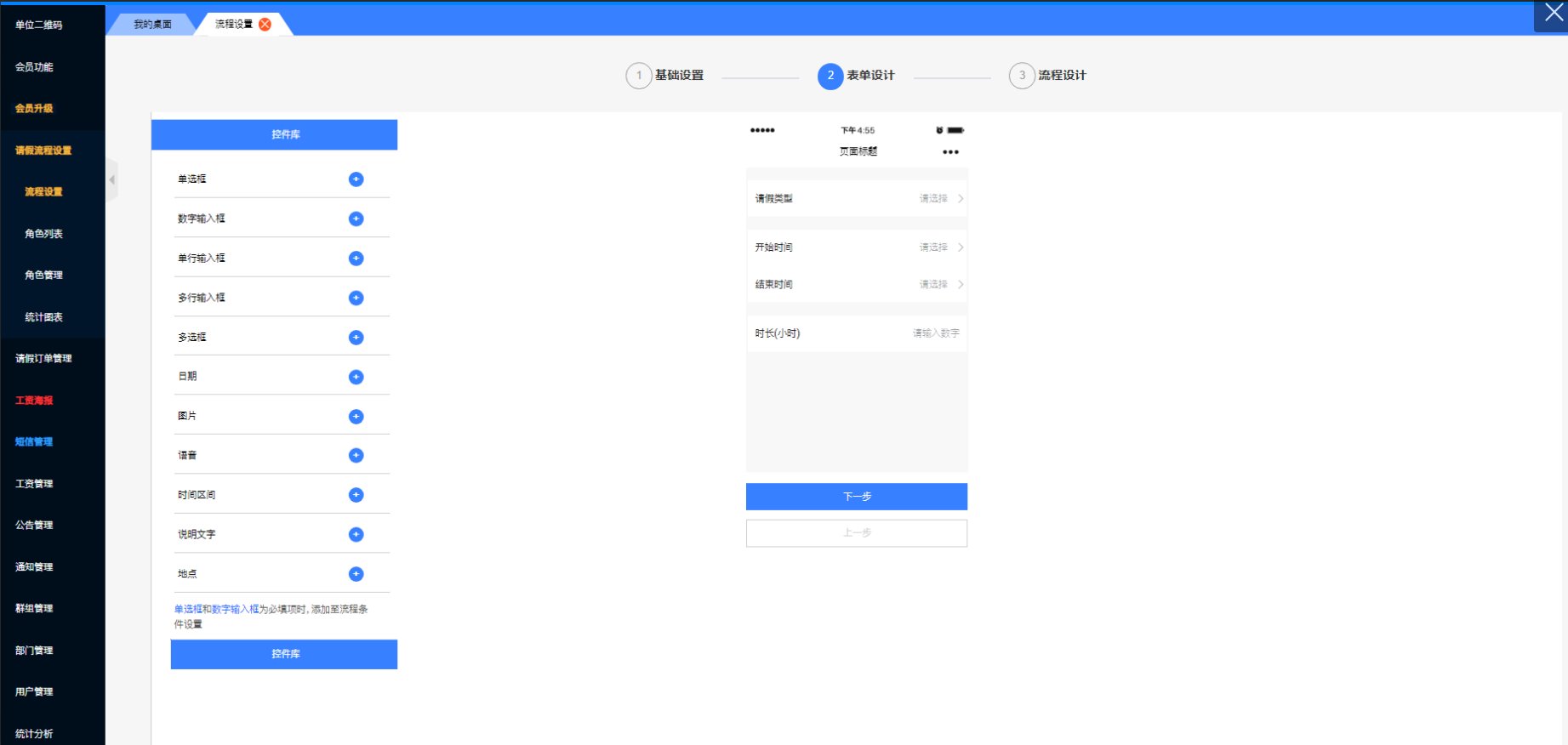Click the 下一步 button
This screenshot has height=745, width=1568.
click(857, 497)
